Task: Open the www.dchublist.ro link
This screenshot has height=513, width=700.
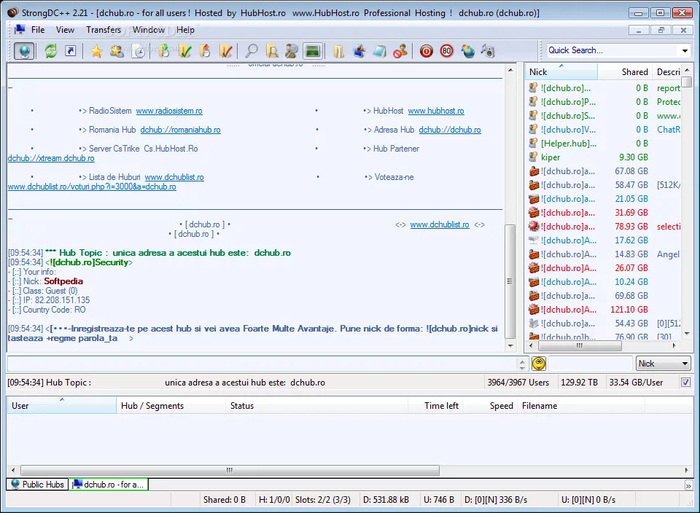Action: pos(439,225)
